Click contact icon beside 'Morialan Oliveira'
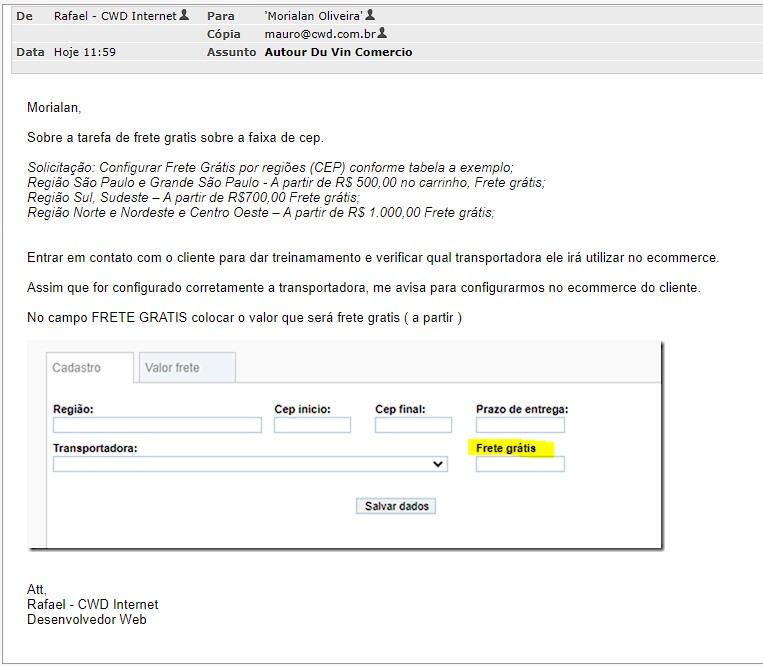 pos(370,15)
